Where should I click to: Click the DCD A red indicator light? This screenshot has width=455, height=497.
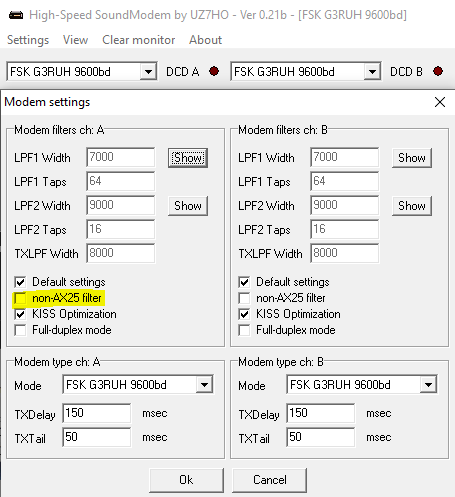214,71
